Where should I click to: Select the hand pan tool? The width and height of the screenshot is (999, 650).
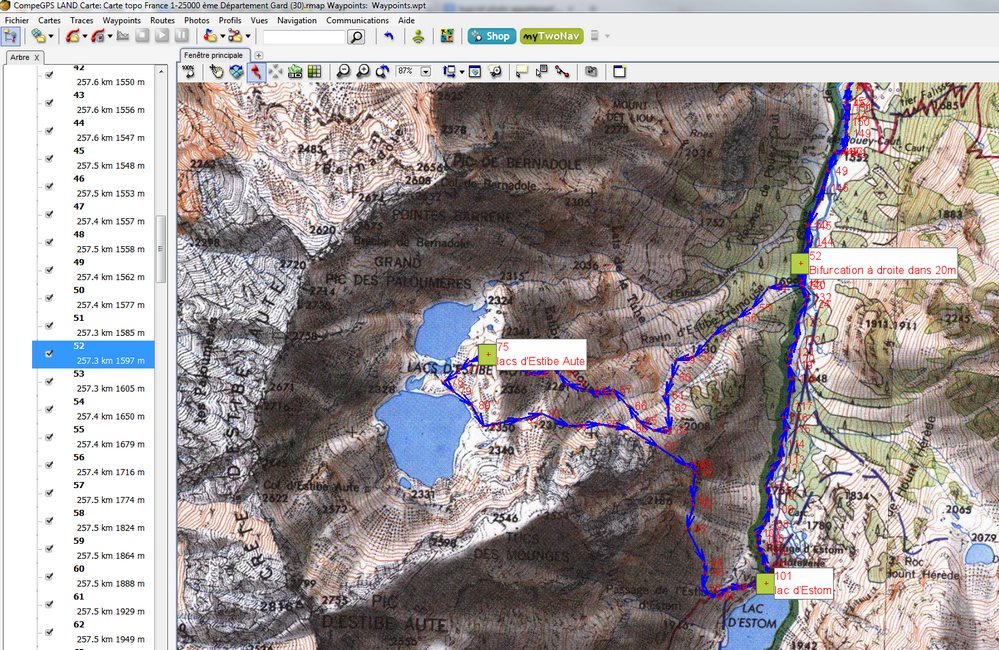217,71
